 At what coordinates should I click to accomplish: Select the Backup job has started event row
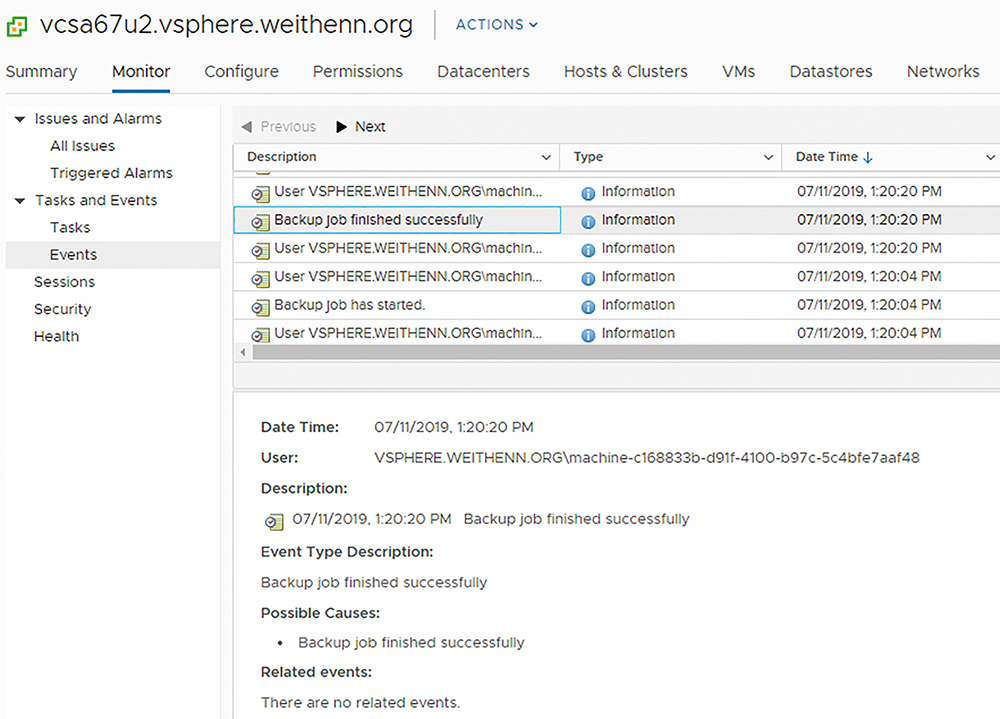pos(616,306)
